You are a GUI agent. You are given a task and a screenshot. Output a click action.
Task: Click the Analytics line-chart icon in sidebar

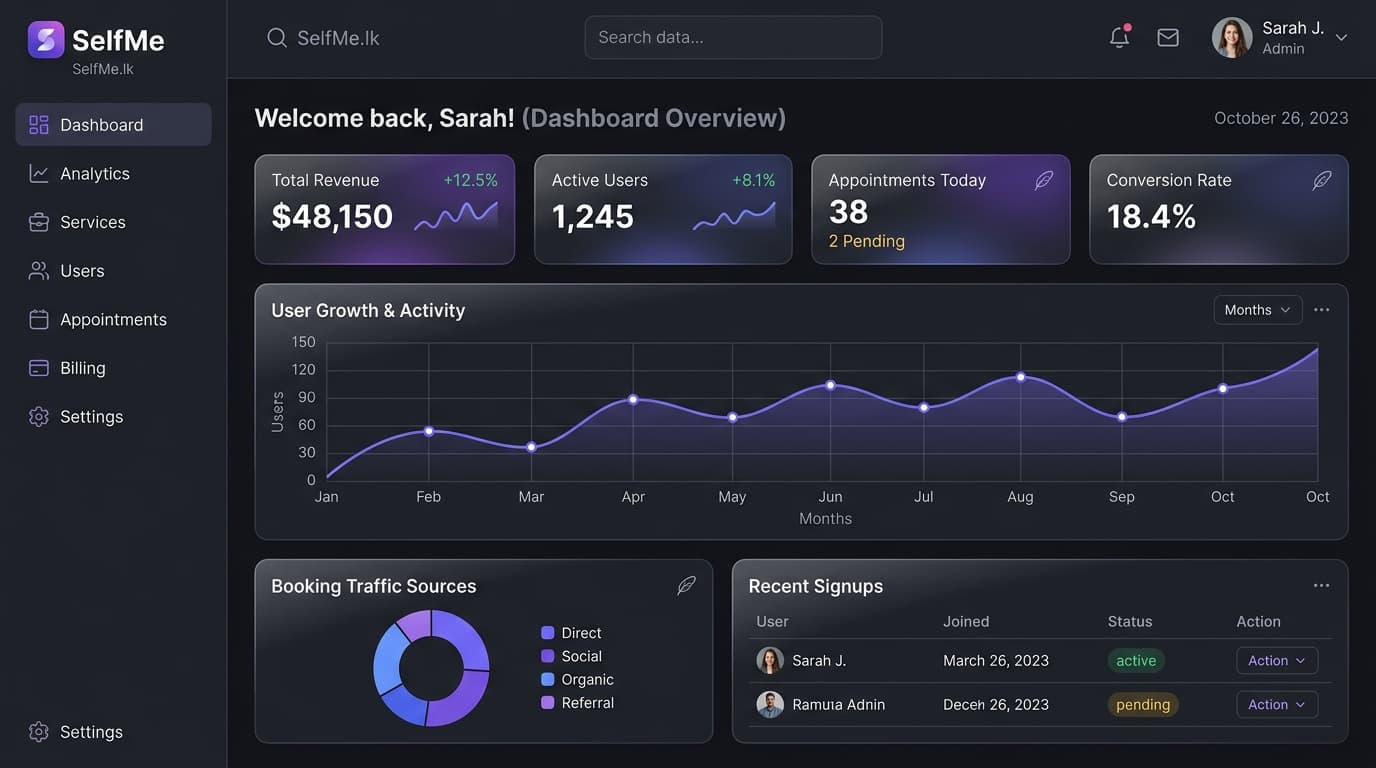[x=39, y=174]
